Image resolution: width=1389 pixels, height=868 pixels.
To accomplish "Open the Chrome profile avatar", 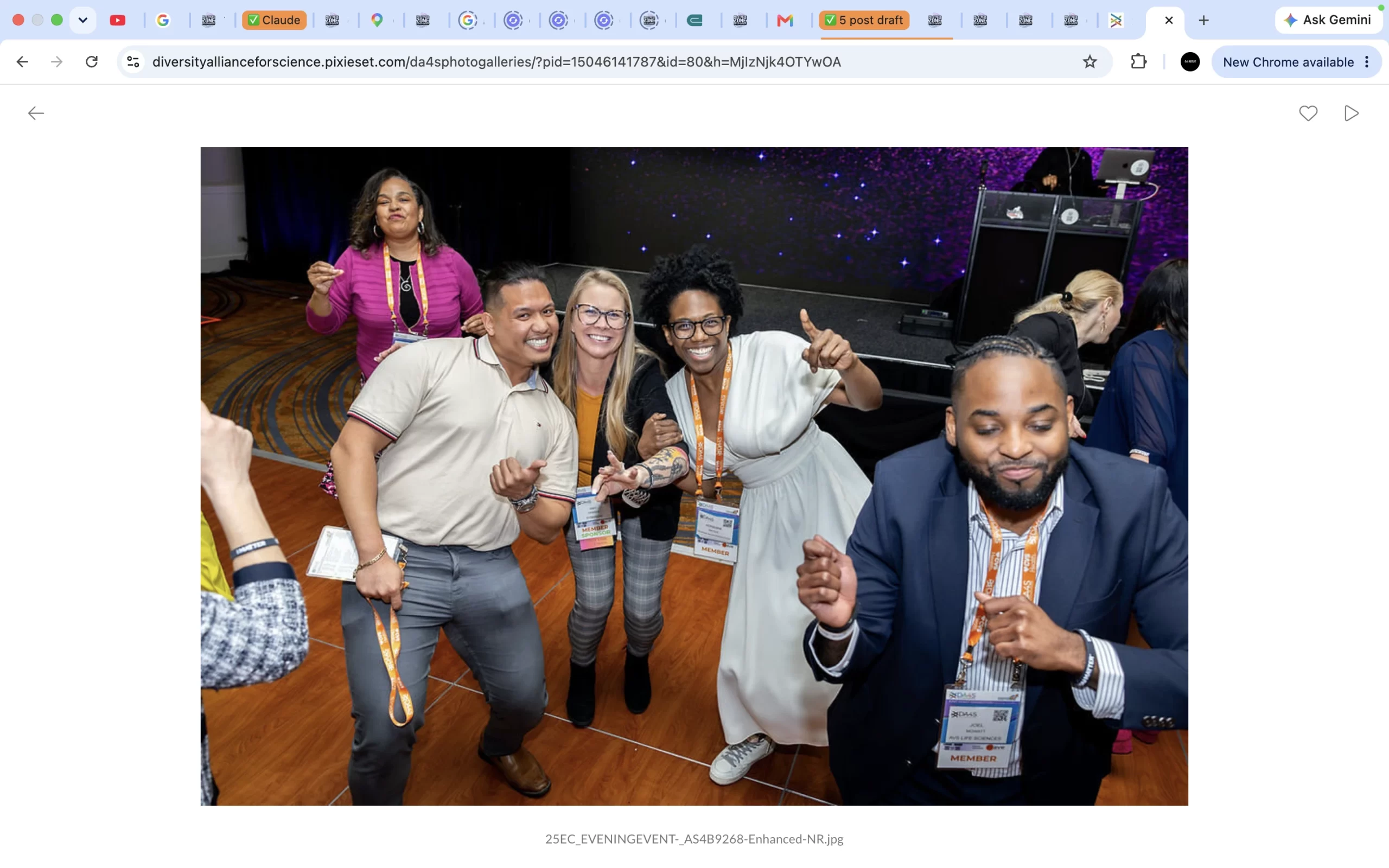I will point(1190,61).
